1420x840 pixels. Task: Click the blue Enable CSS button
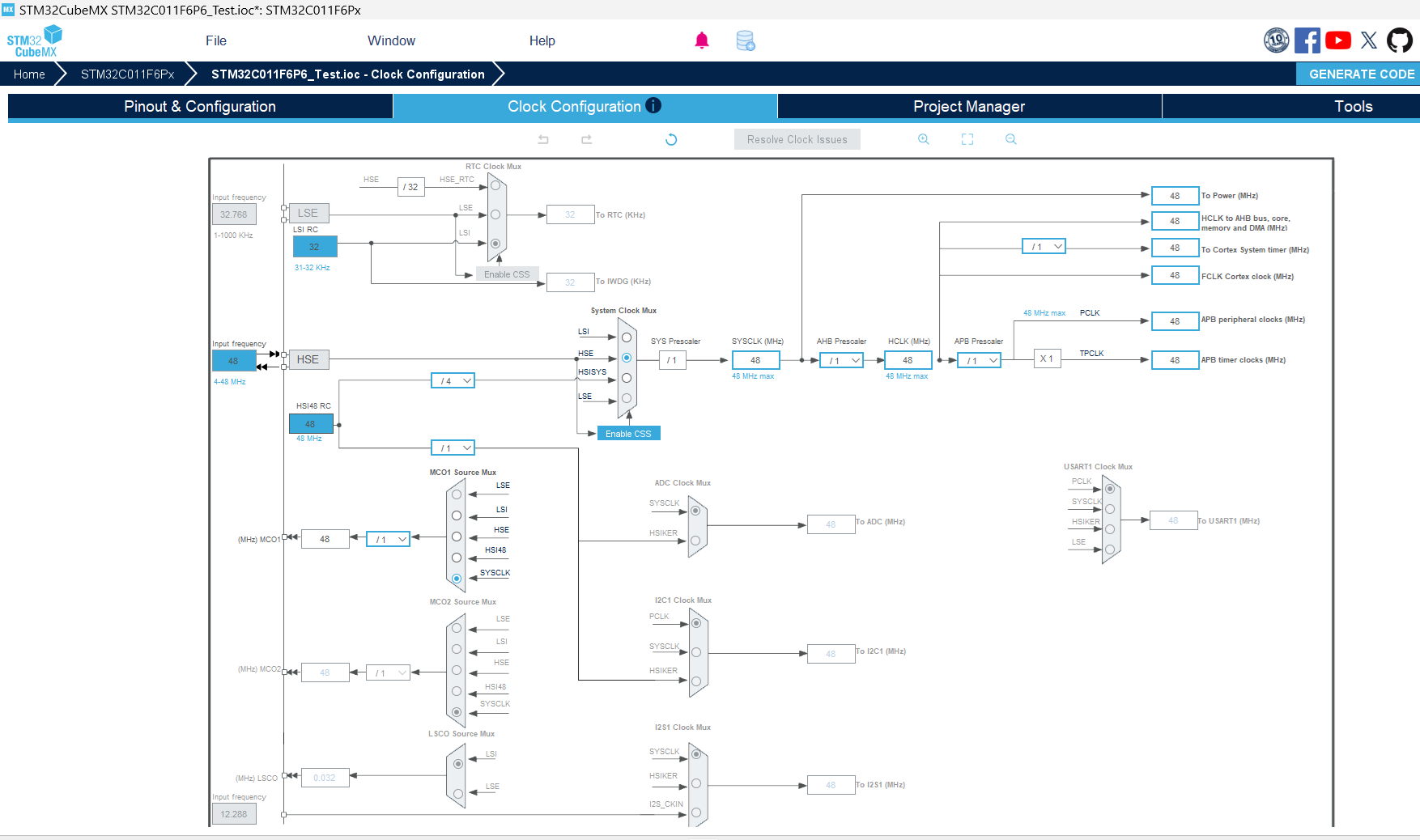coord(628,433)
